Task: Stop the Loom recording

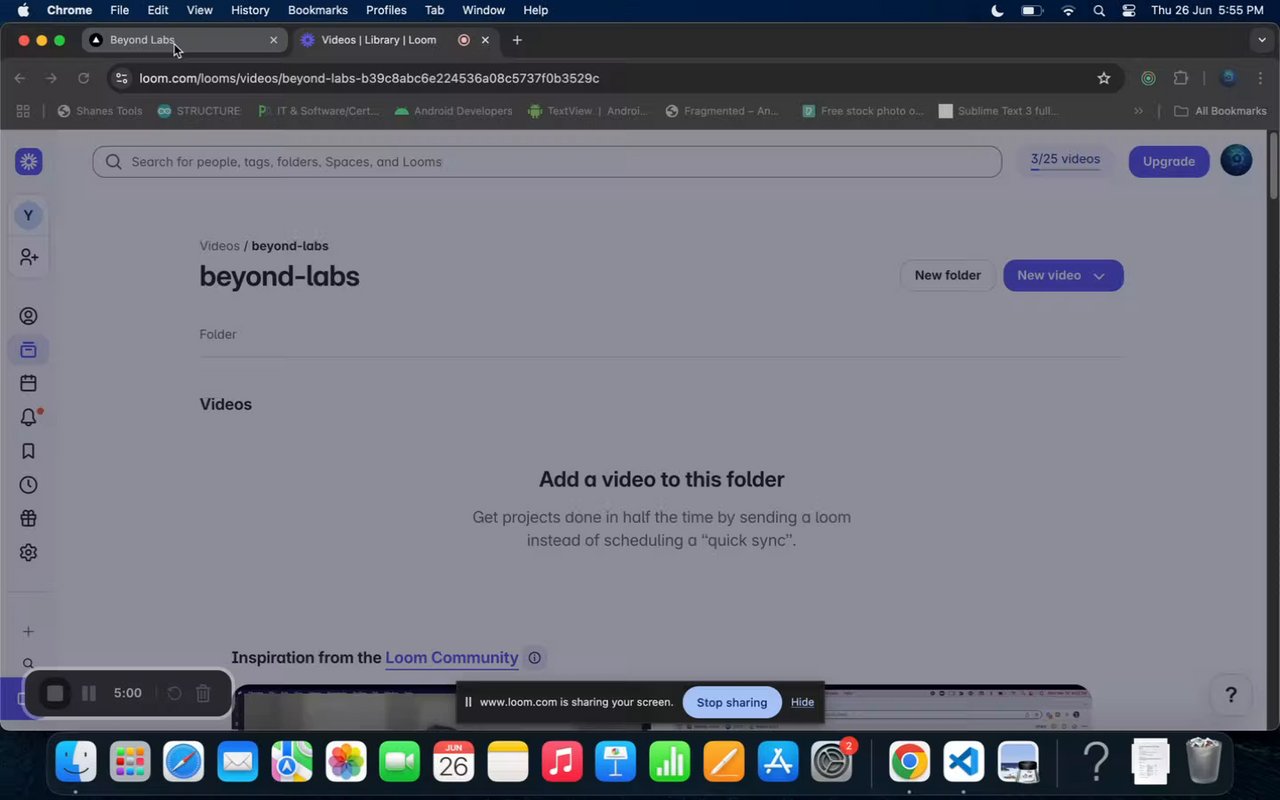Action: click(x=56, y=693)
